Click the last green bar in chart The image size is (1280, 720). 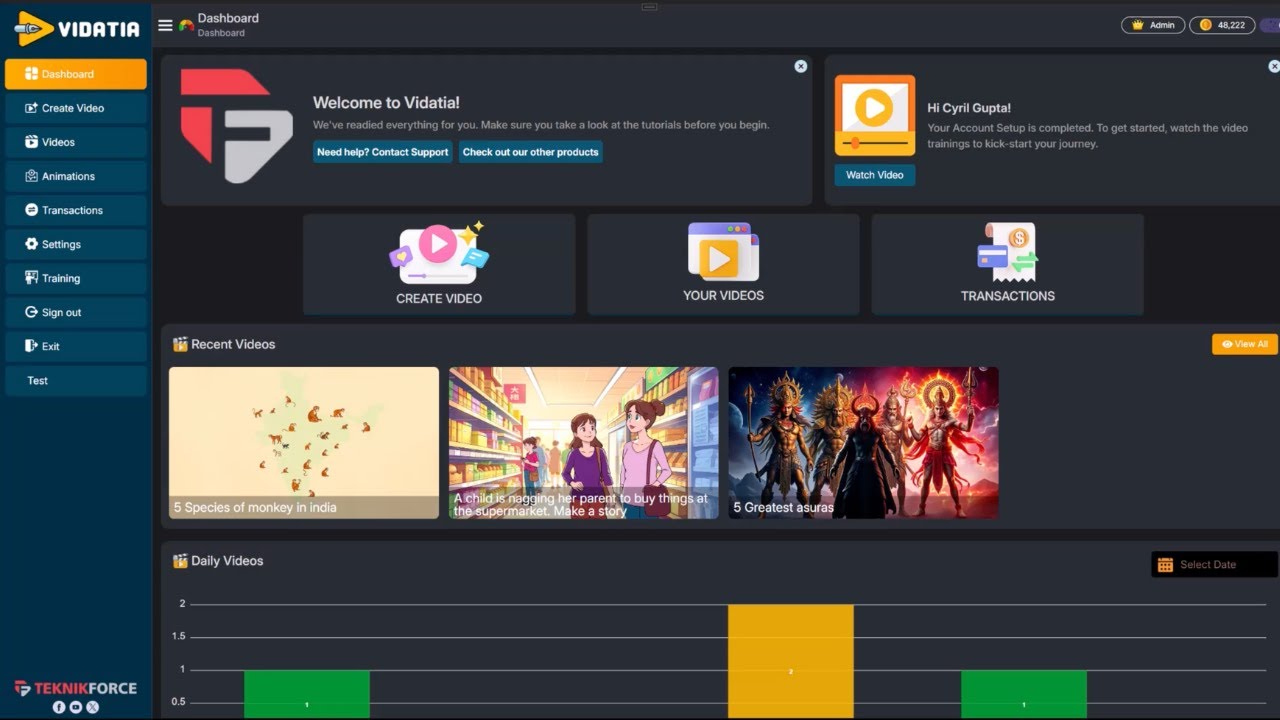point(1024,694)
